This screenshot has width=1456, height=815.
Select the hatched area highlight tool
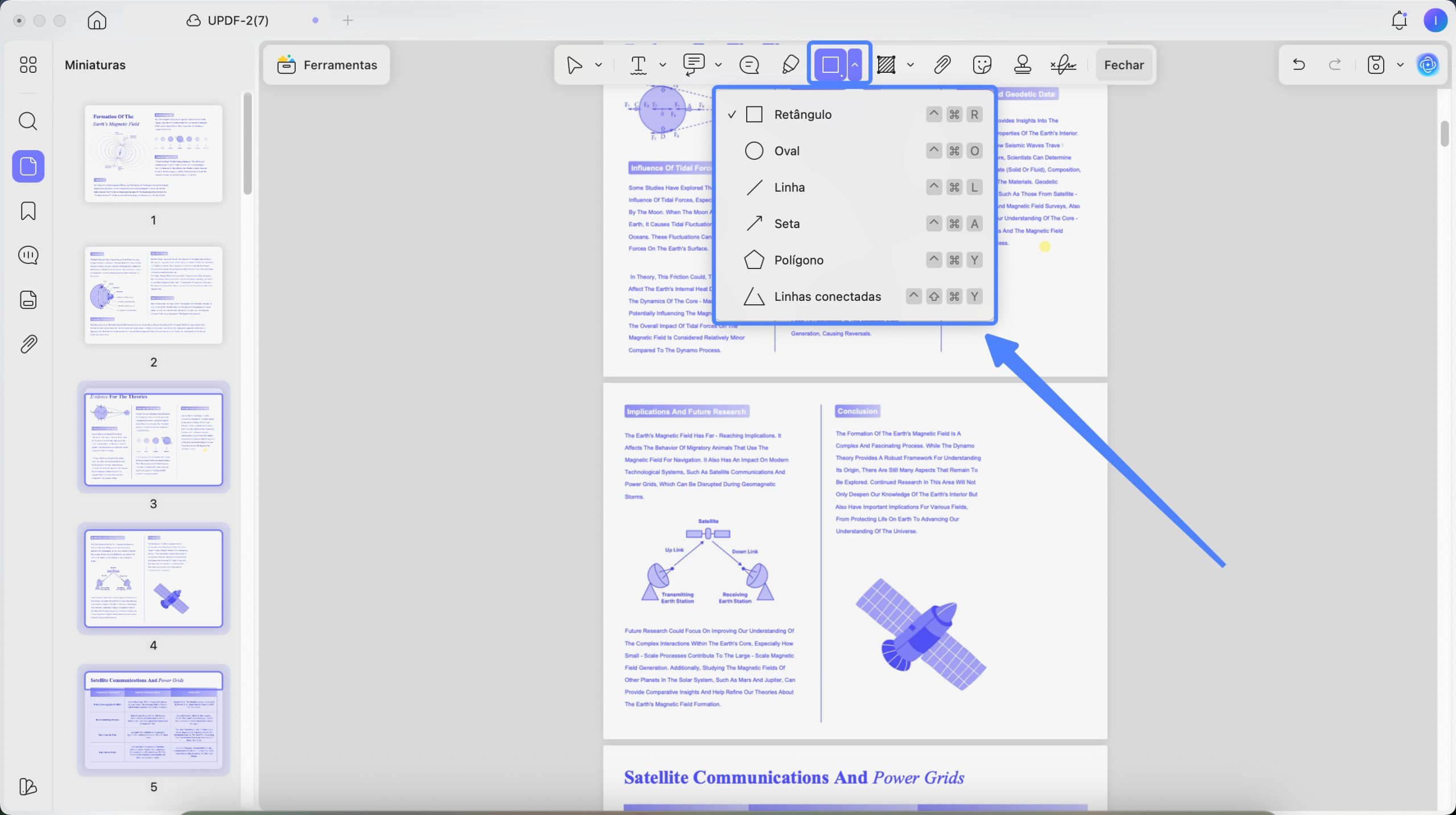(x=886, y=65)
